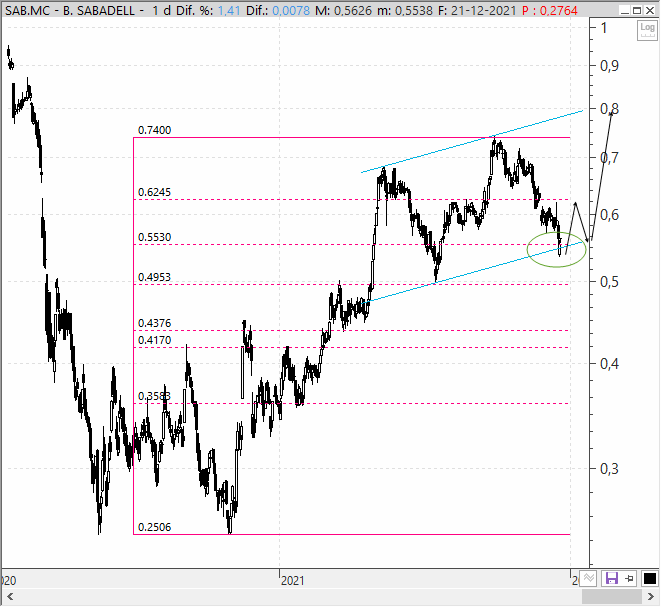
Task: Select the 0.3583 Fibonacci level label
Action: click(x=154, y=396)
